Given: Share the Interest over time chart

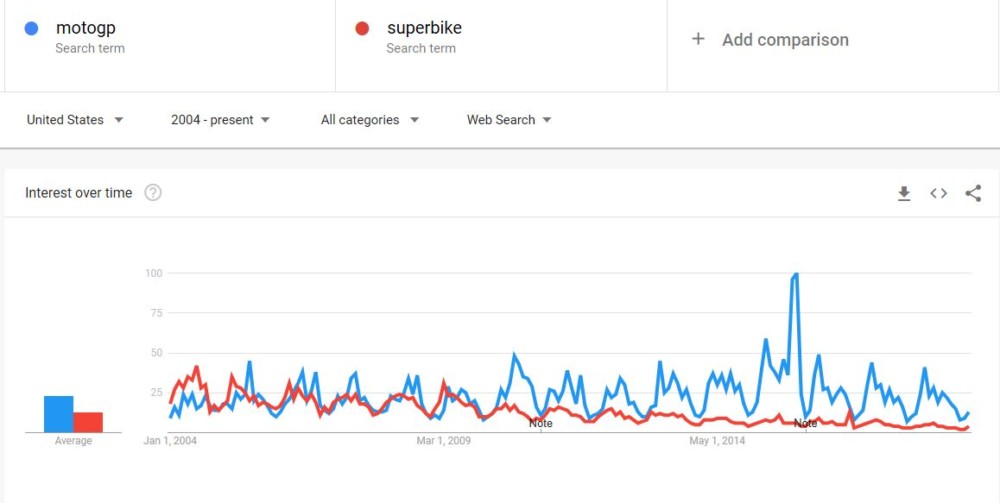Looking at the screenshot, I should (x=973, y=194).
